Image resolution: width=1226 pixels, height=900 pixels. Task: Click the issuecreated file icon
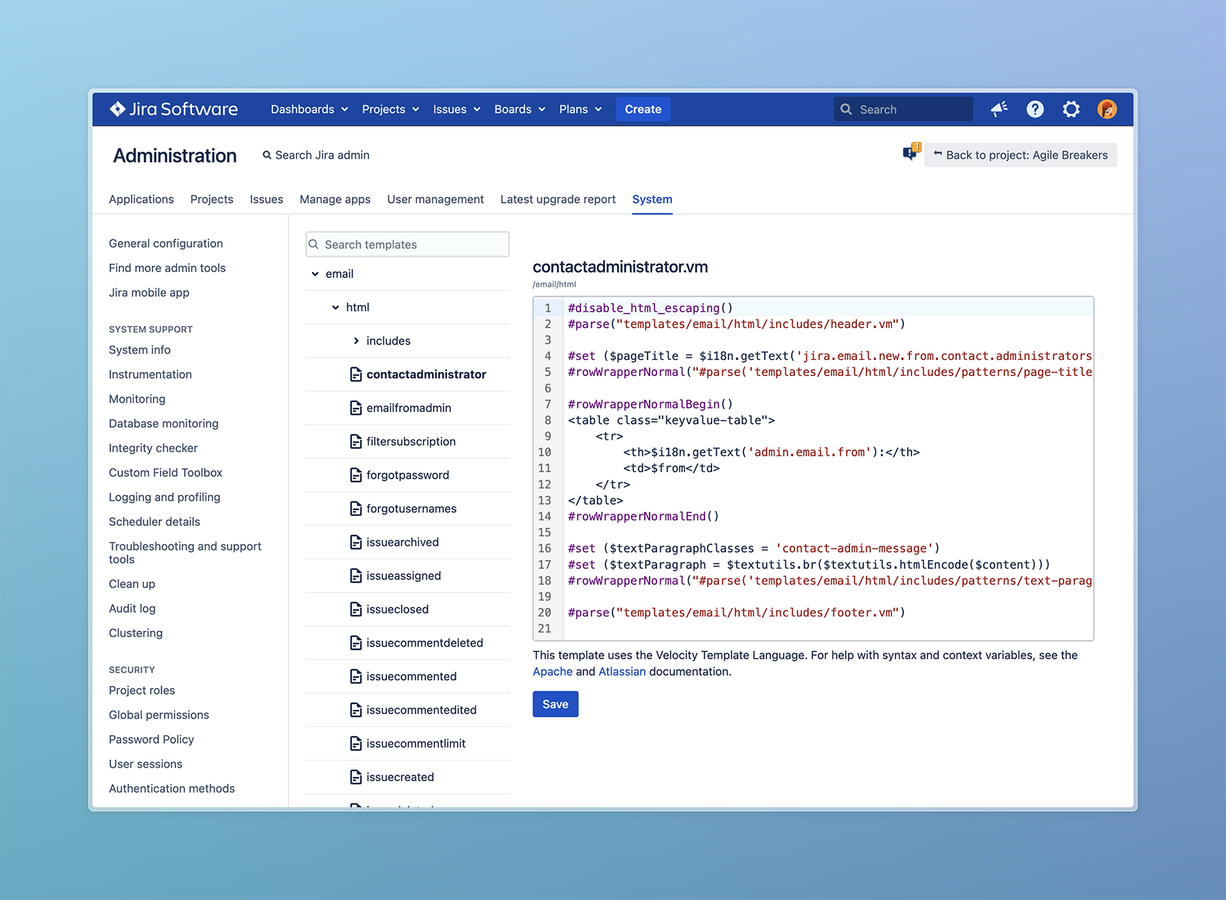pos(356,777)
